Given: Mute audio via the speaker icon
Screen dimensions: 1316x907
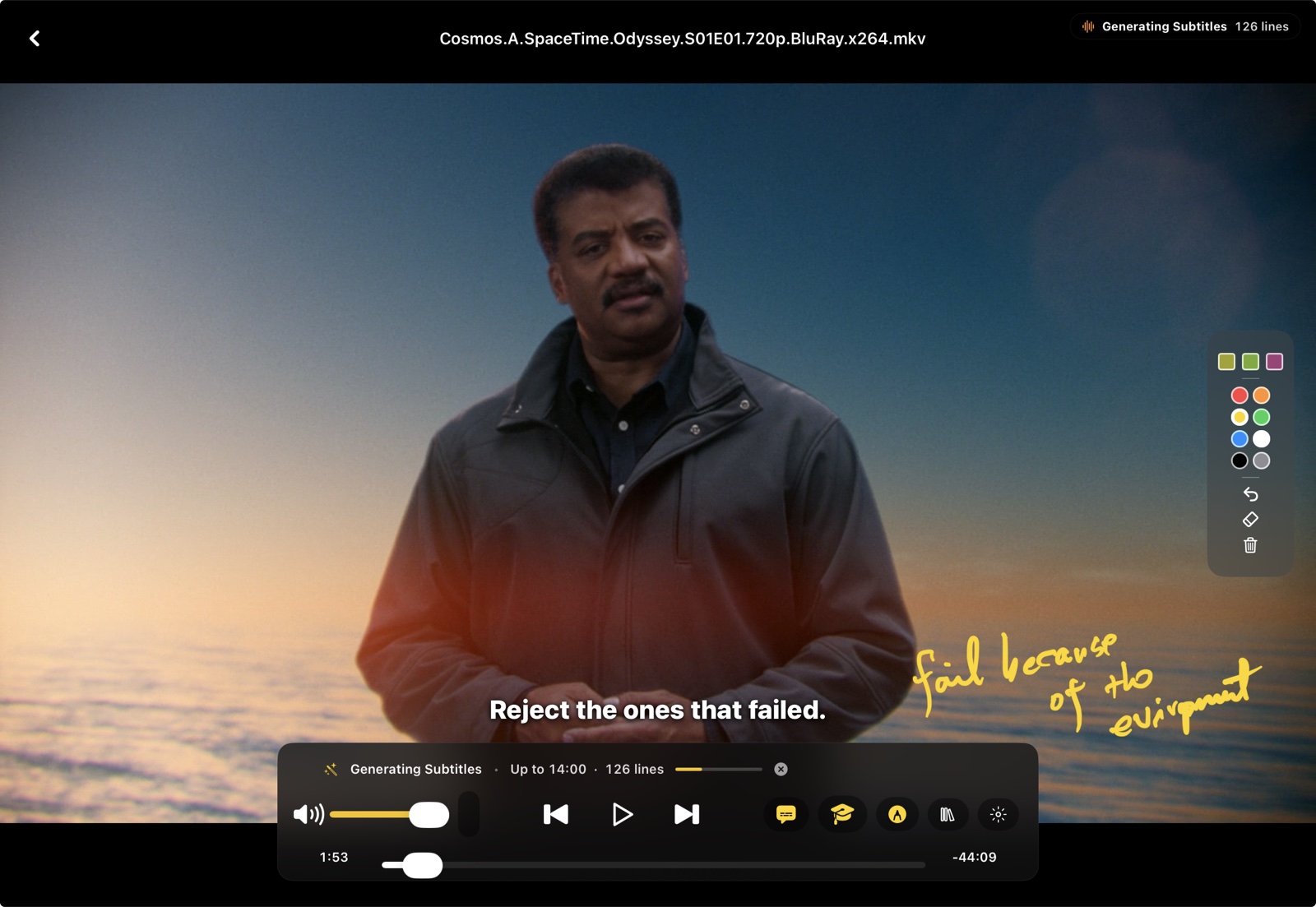Looking at the screenshot, I should click(308, 814).
